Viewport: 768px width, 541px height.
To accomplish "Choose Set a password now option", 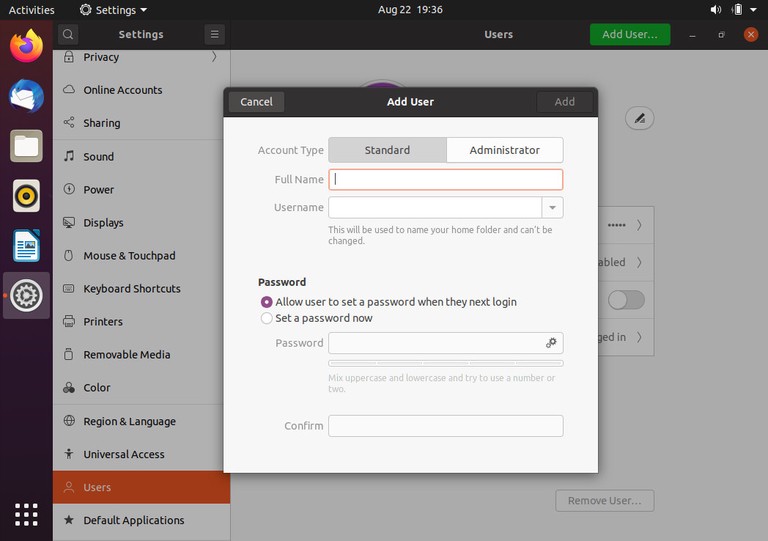I will click(x=316, y=318).
